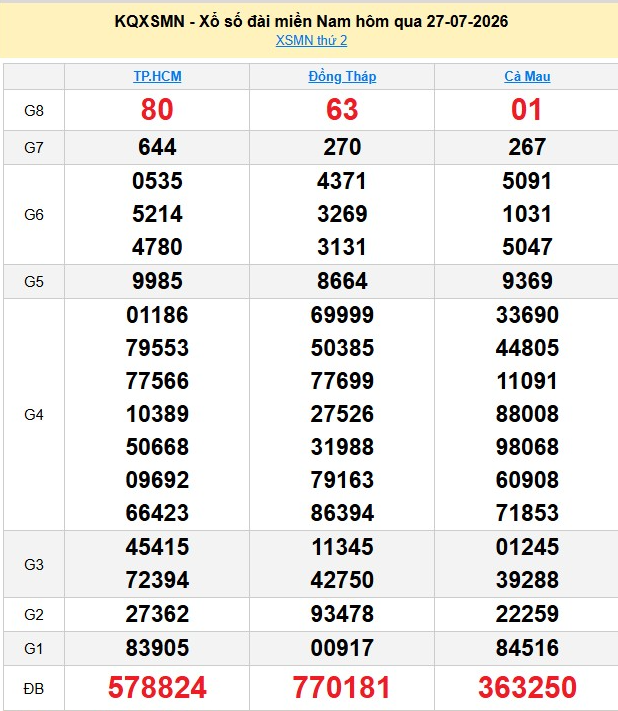Viewport: 618px width, 711px height.
Task: Click Cà Mau special prize 363250
Action: (x=527, y=687)
